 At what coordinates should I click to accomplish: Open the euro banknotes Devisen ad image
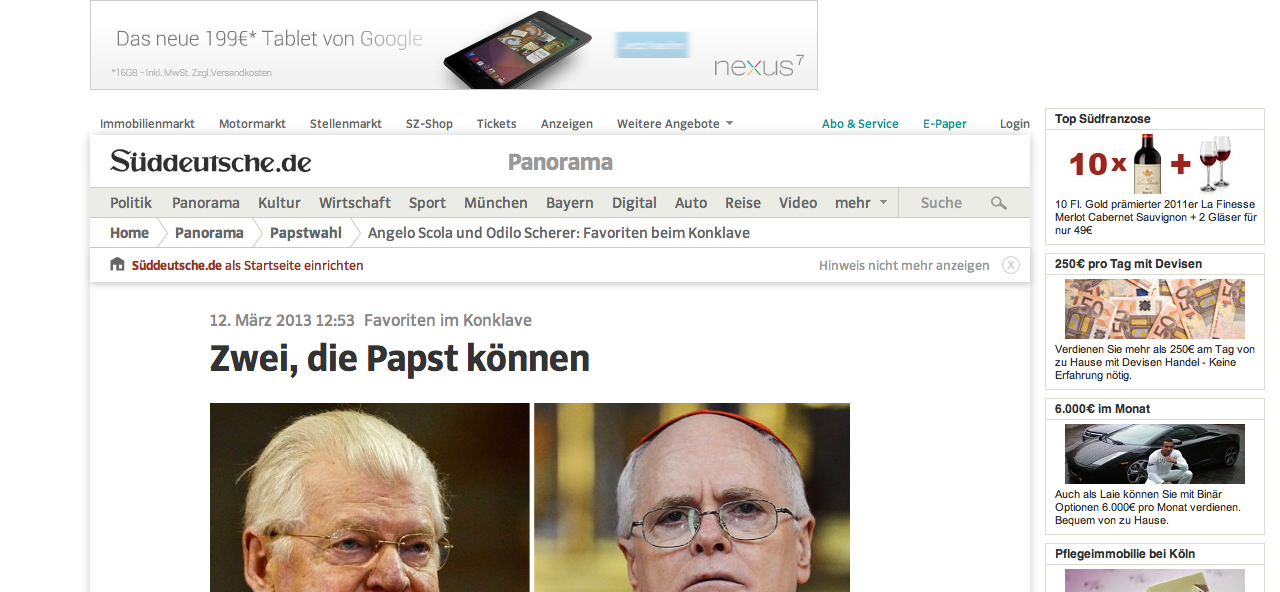[1155, 309]
